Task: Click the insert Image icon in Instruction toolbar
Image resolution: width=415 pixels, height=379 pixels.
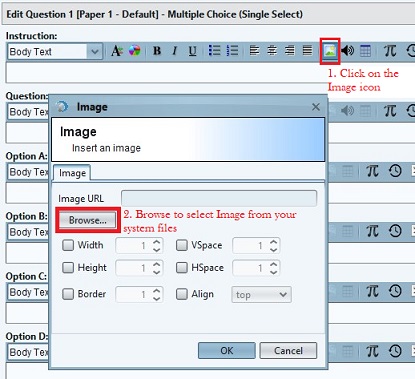Action: click(330, 51)
